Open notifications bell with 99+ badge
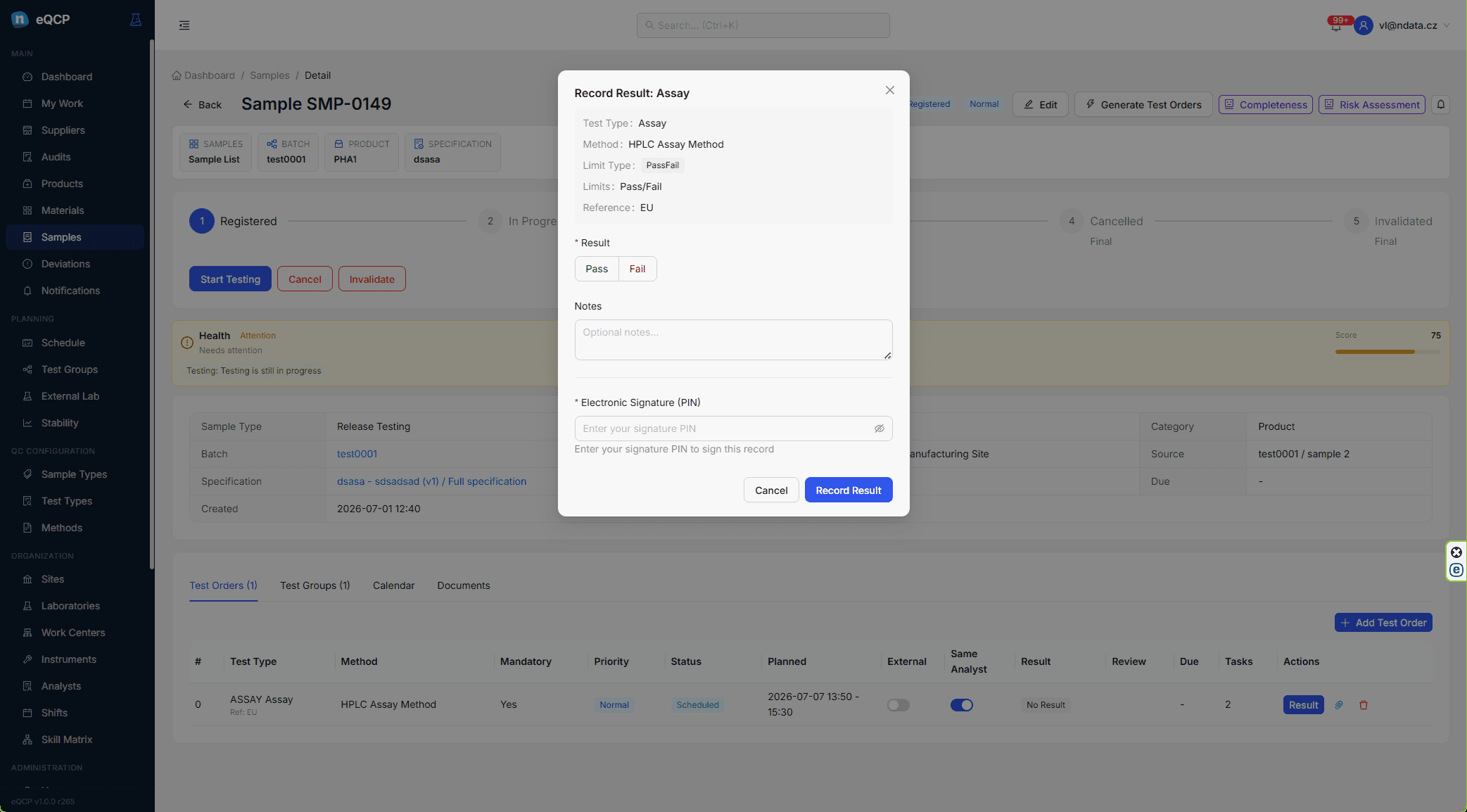 click(1335, 25)
